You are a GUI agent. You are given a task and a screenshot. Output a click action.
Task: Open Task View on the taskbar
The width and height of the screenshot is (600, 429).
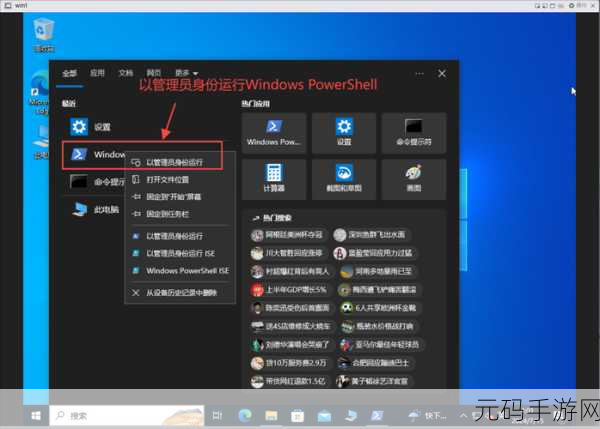(x=217, y=416)
